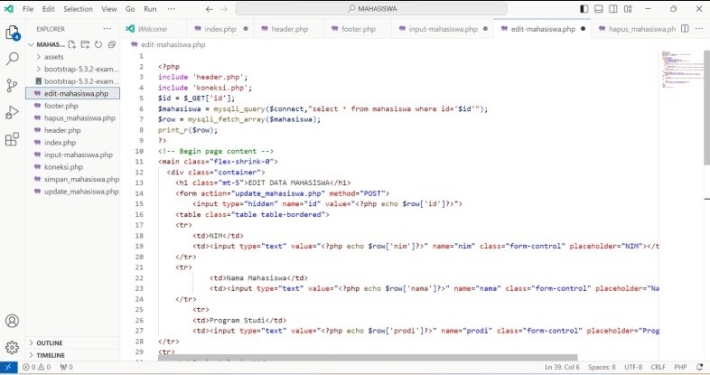This screenshot has width=710, height=375.
Task: Split the editor to the right
Action: click(x=685, y=29)
